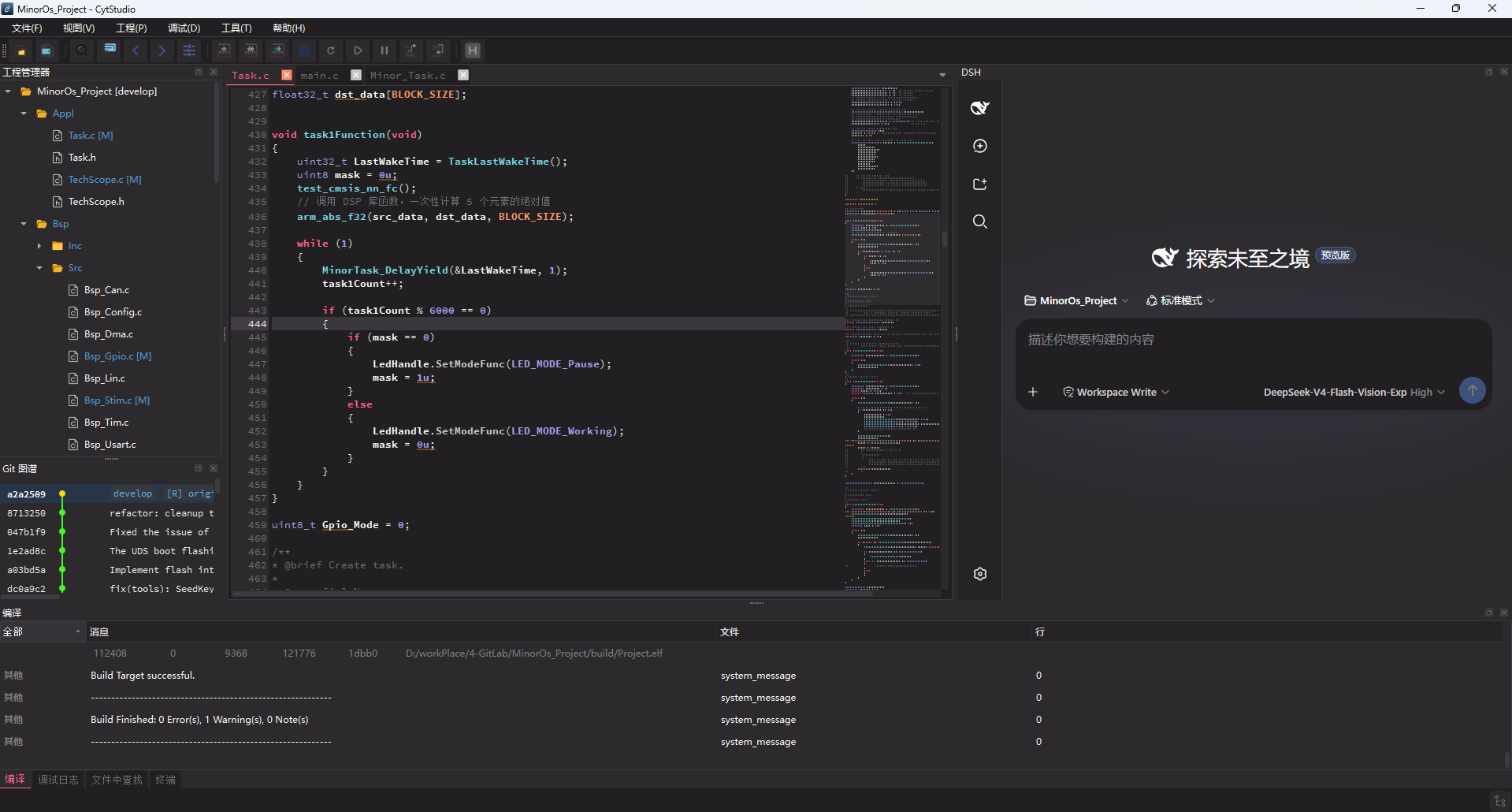Screen dimensions: 1512x812
Task: Open the MinorOs_Project workspace dropdown
Action: pos(1076,300)
